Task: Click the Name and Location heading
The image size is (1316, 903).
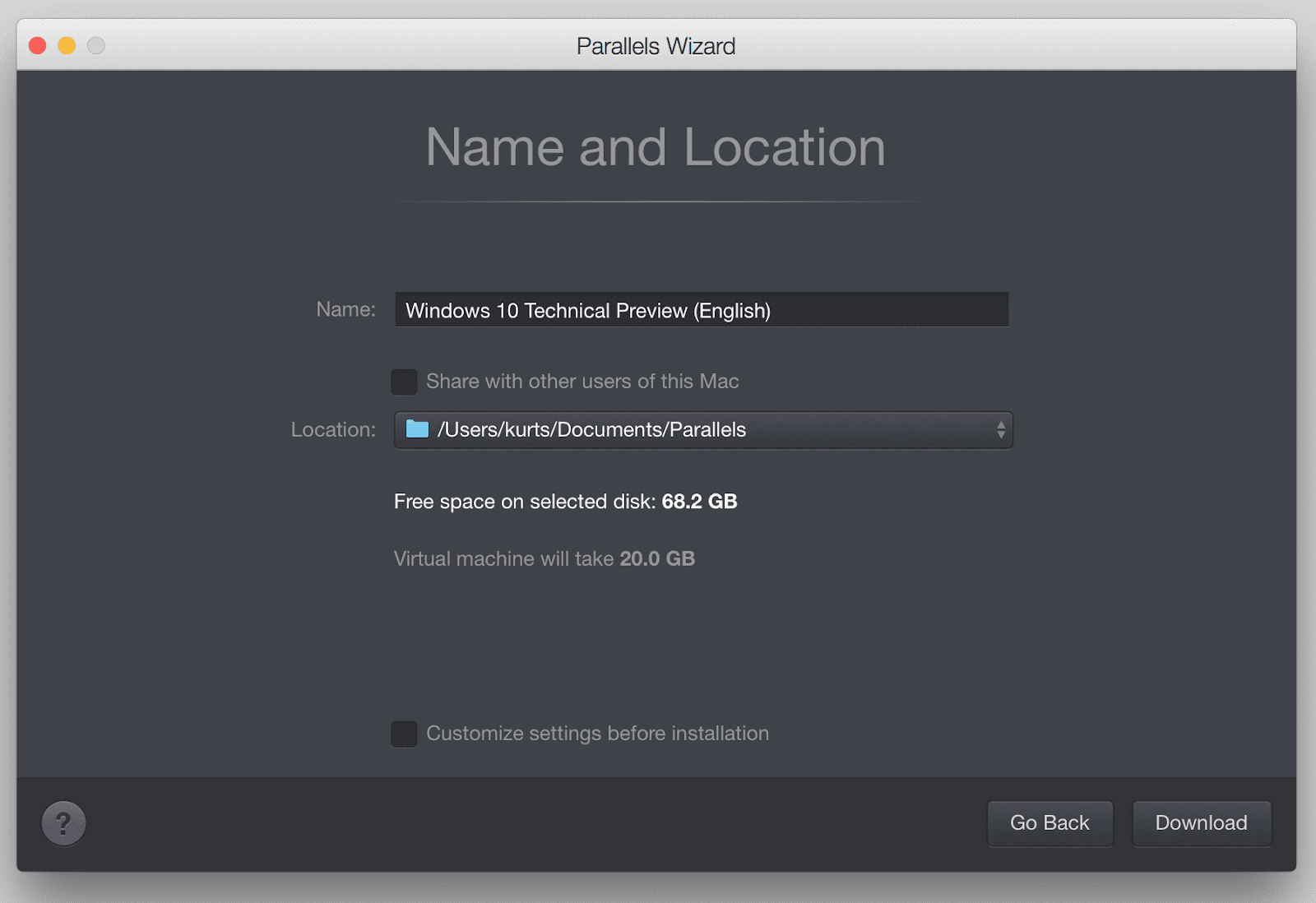Action: click(656, 147)
